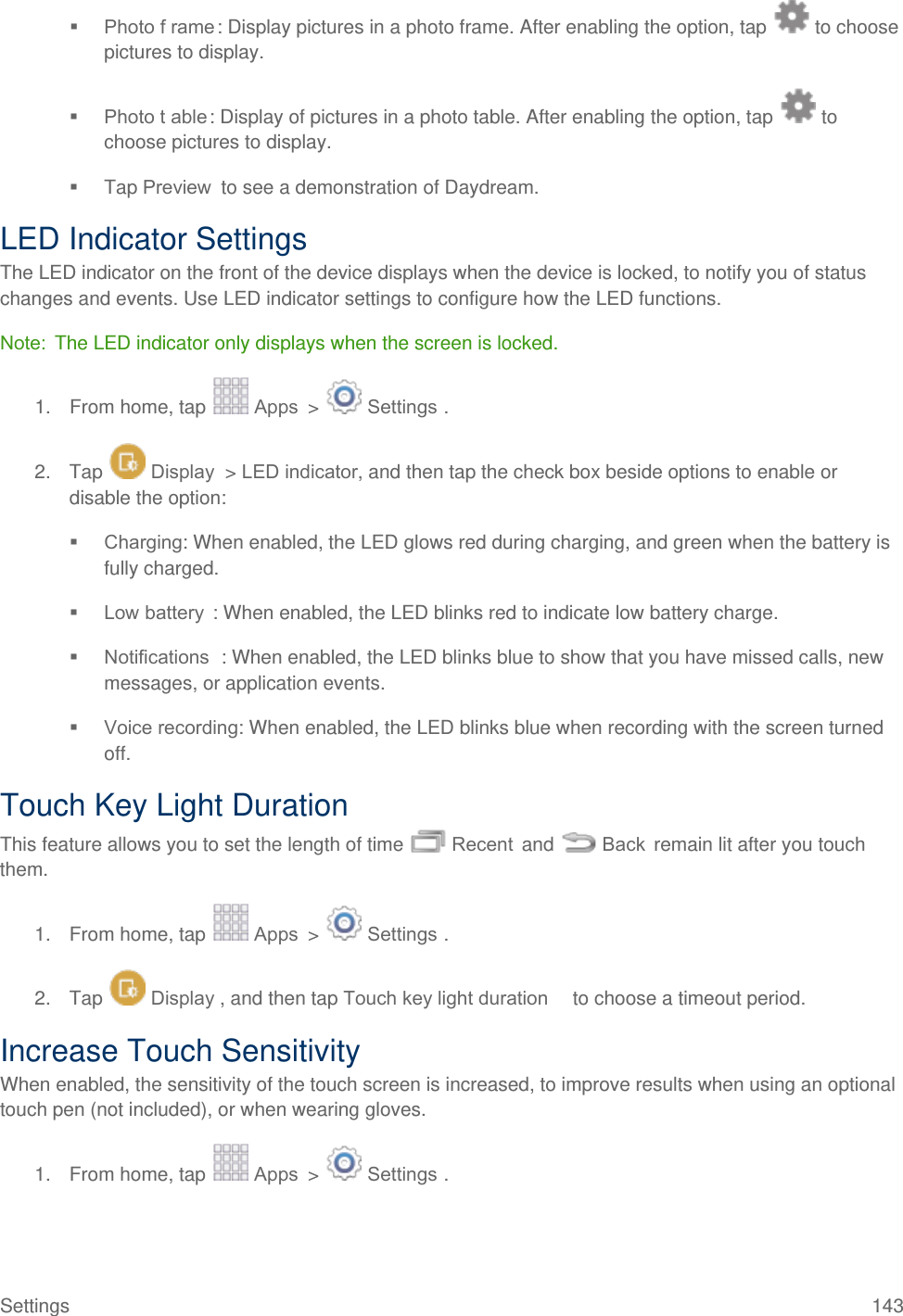
Task: Select the orange Display icon in Touch key light step
Action: [x=128, y=988]
